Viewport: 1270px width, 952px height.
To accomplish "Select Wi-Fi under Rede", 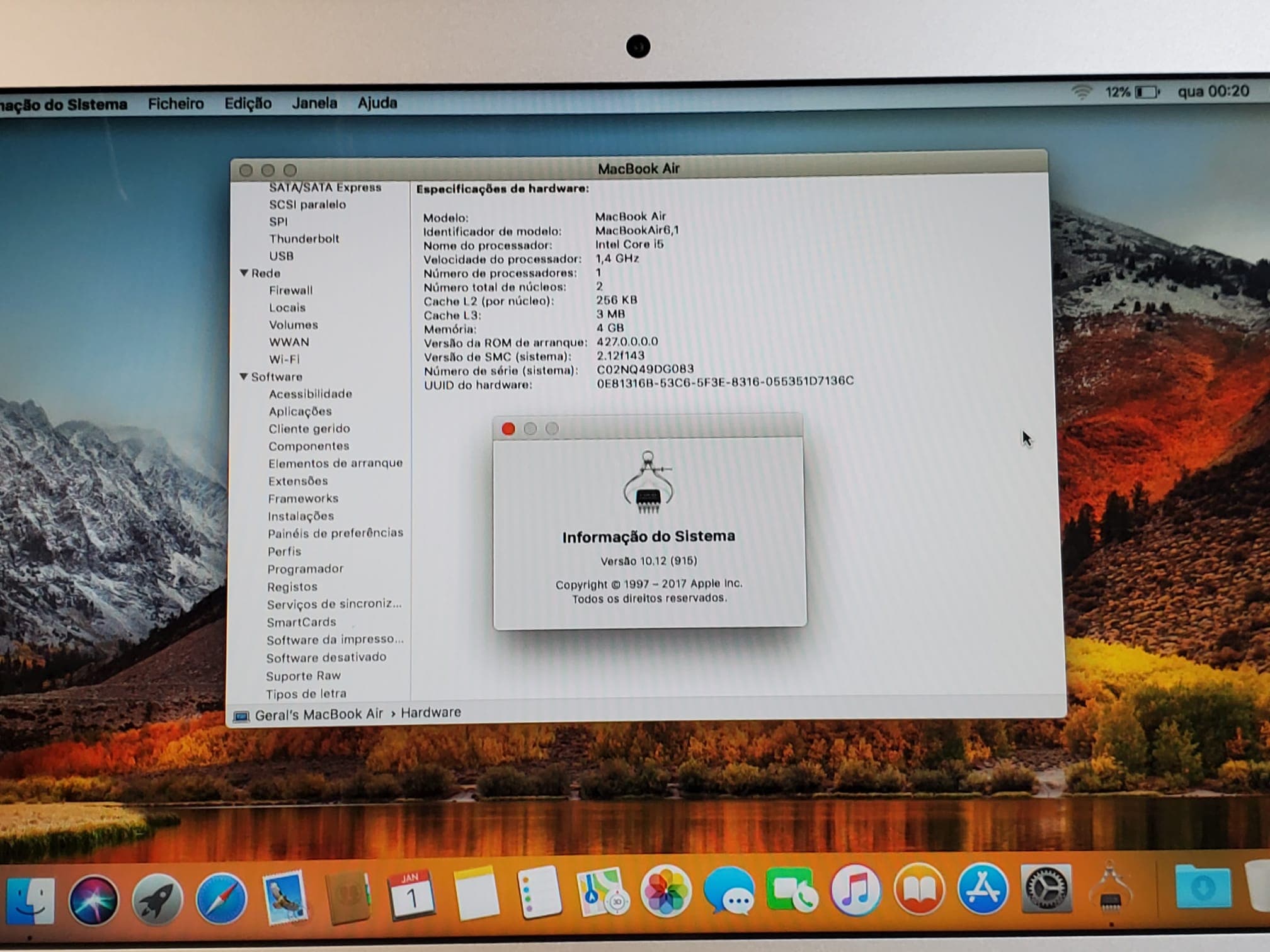I will 284,360.
